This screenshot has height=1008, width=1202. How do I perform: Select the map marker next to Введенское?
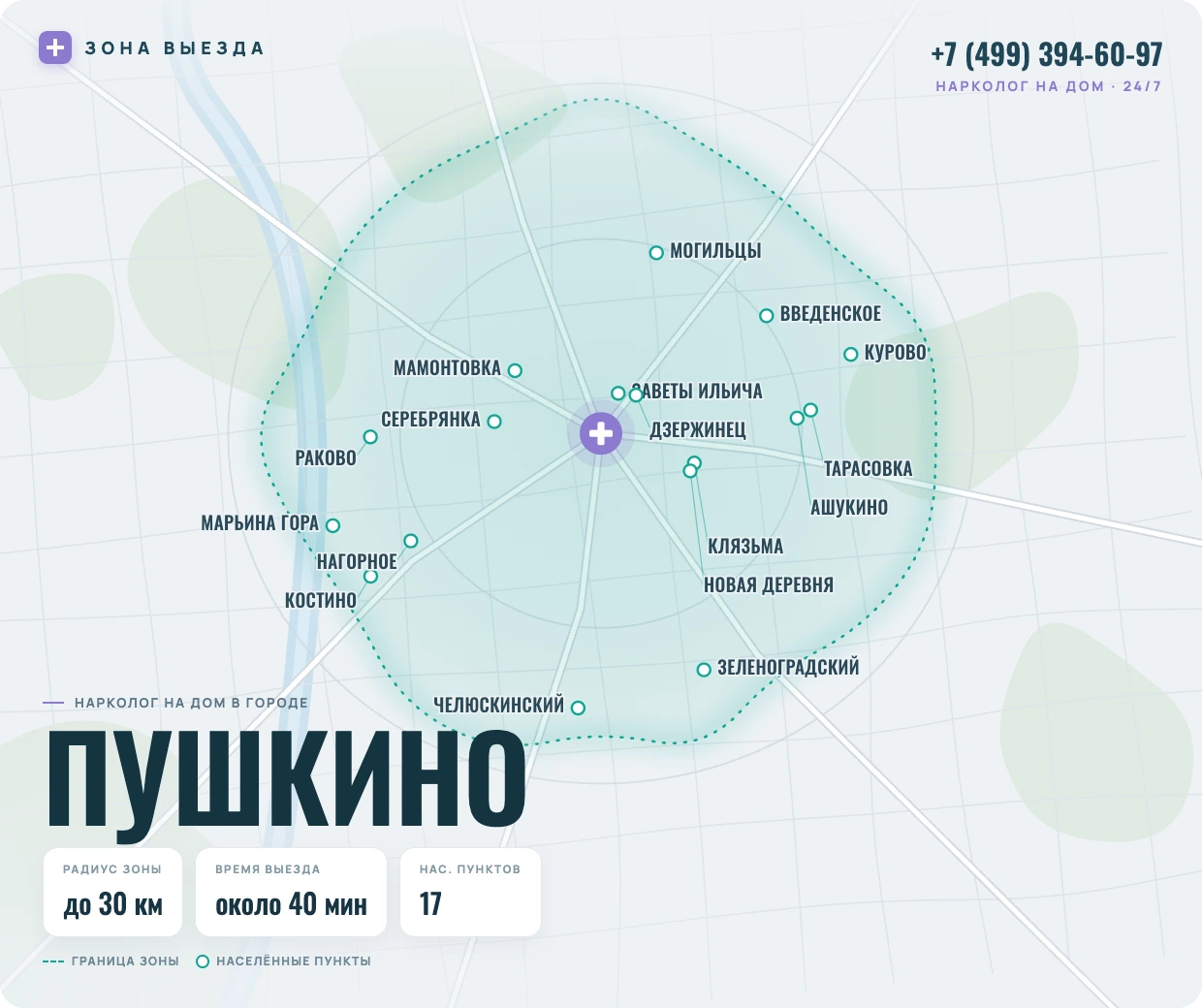click(766, 316)
